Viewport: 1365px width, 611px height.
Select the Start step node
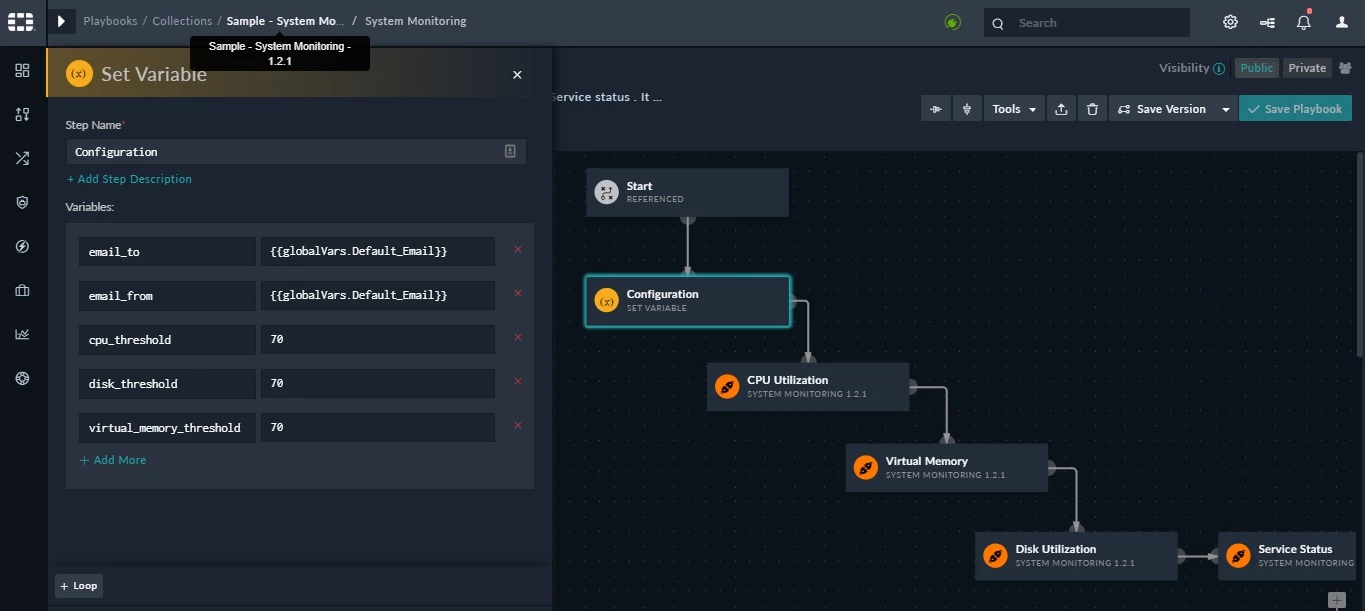pyautogui.click(x=687, y=192)
